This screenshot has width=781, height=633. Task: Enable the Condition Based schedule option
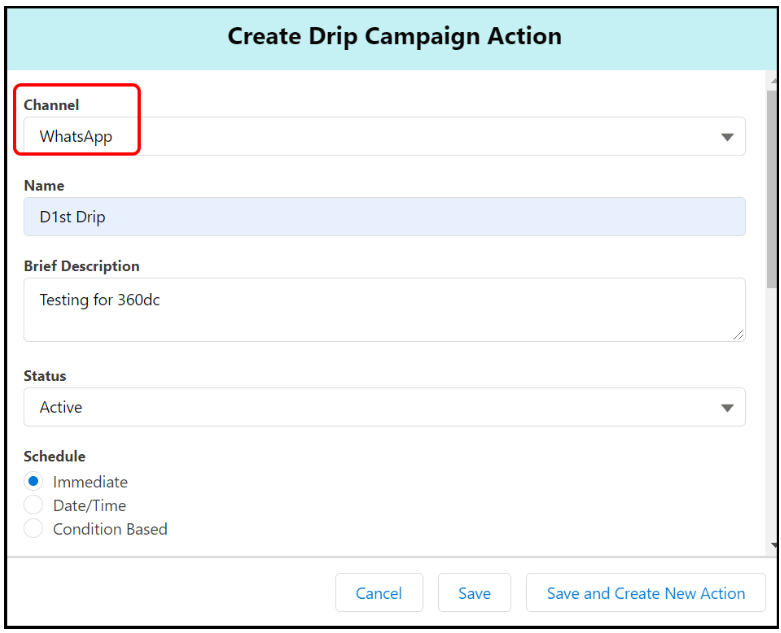(x=34, y=529)
